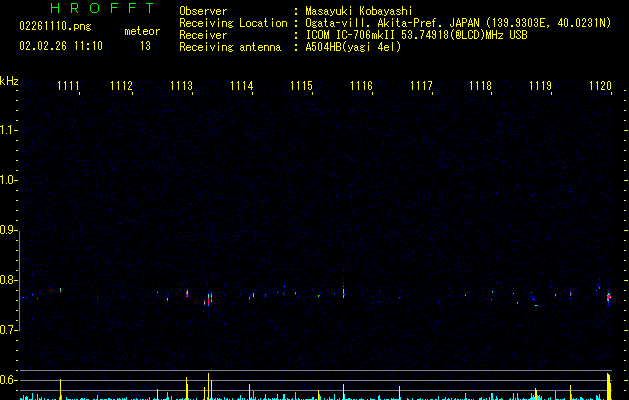Click the bright meteor echo at 1120

click(x=609, y=298)
